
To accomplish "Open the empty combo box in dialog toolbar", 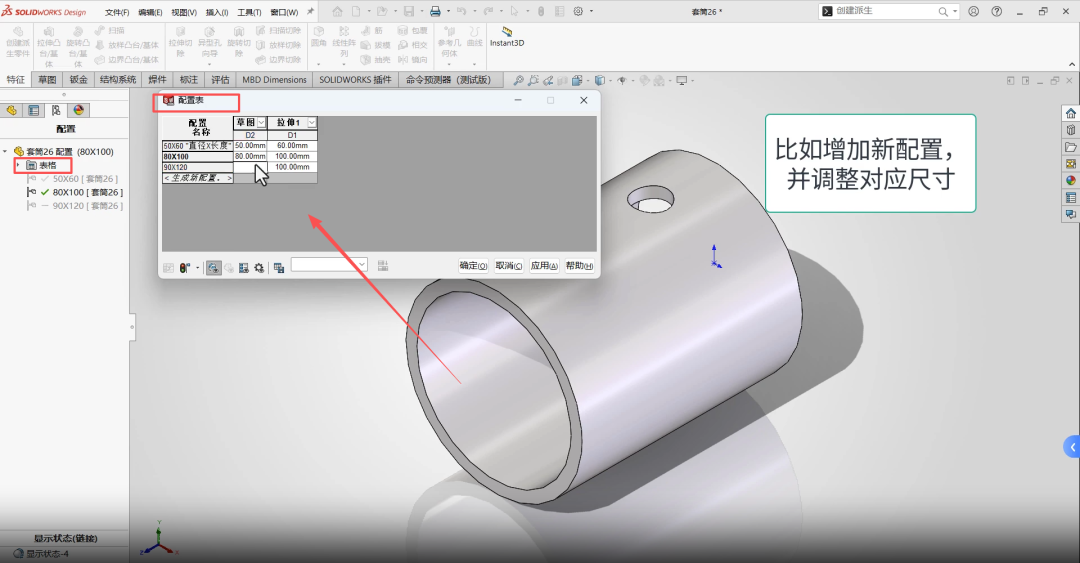I will click(329, 265).
